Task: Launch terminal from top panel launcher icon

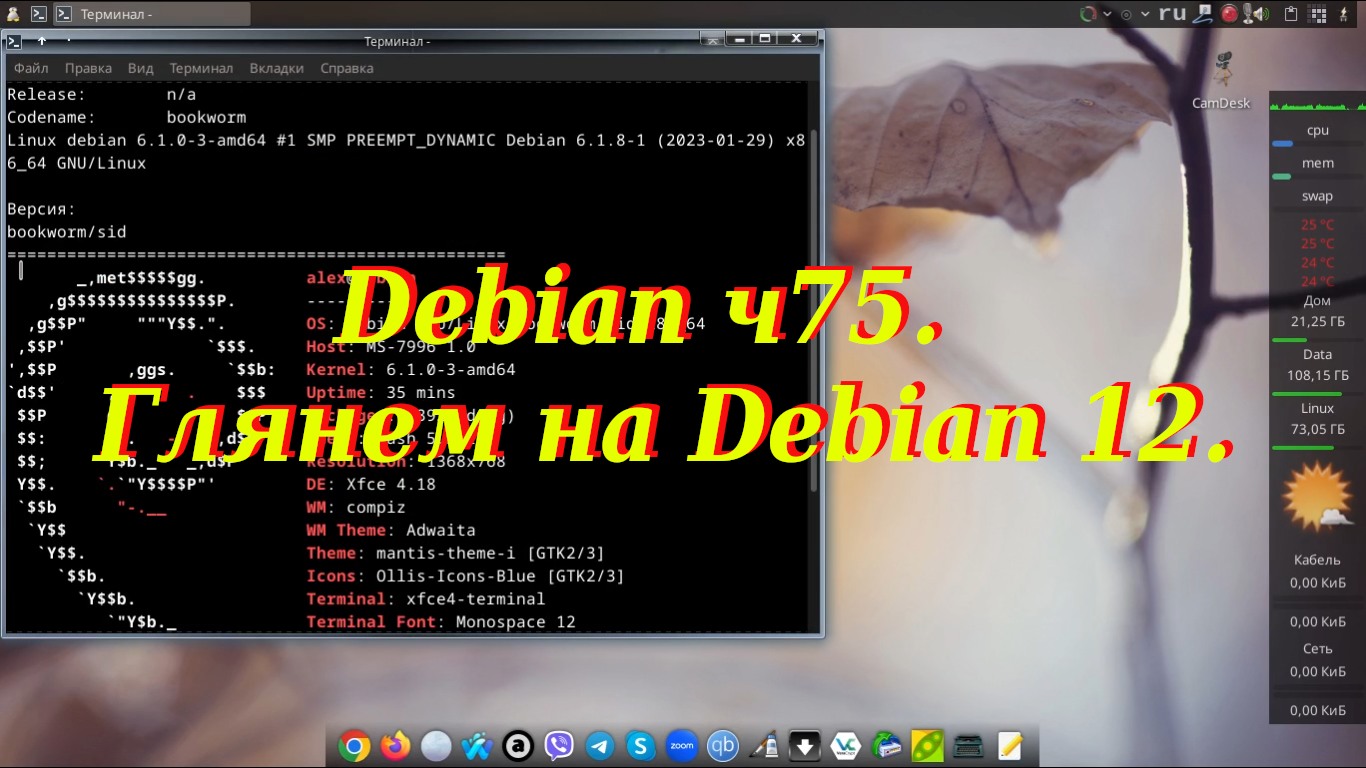Action: click(38, 13)
